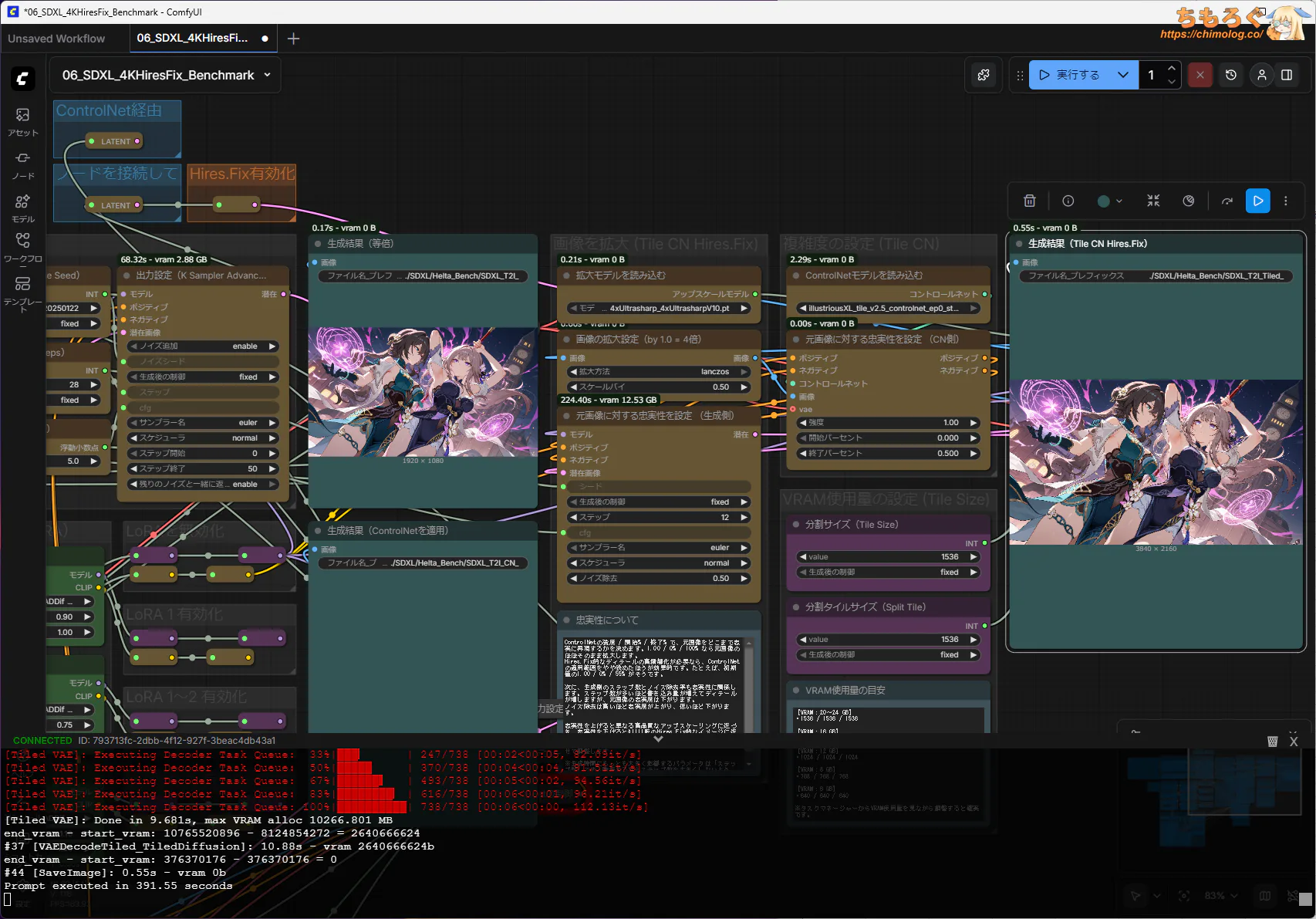Open node color picker dropdown in selection toolbar
Viewport: 1316px width, 919px height.
point(1110,201)
